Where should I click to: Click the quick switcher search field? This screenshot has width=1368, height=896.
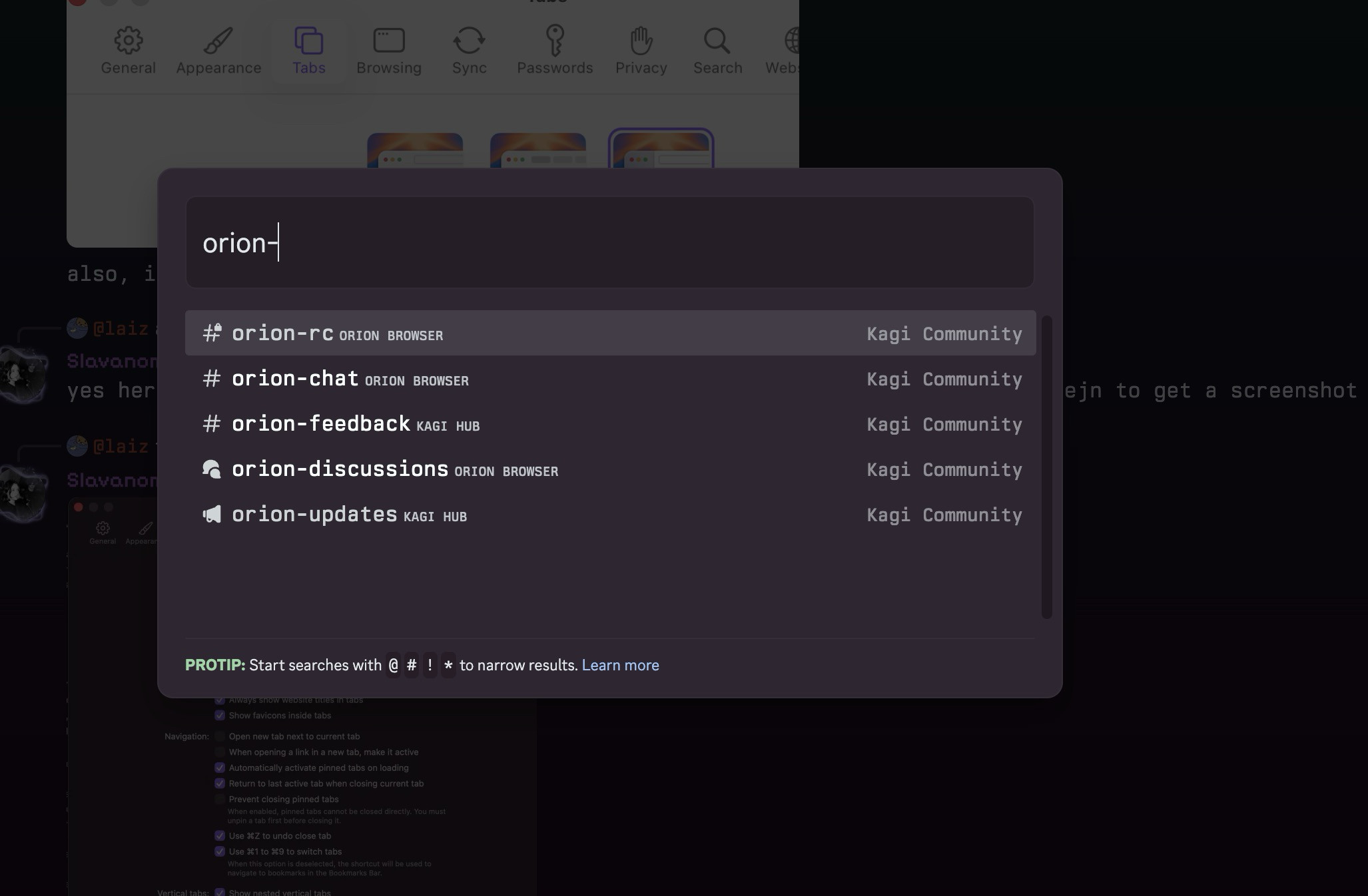click(609, 243)
